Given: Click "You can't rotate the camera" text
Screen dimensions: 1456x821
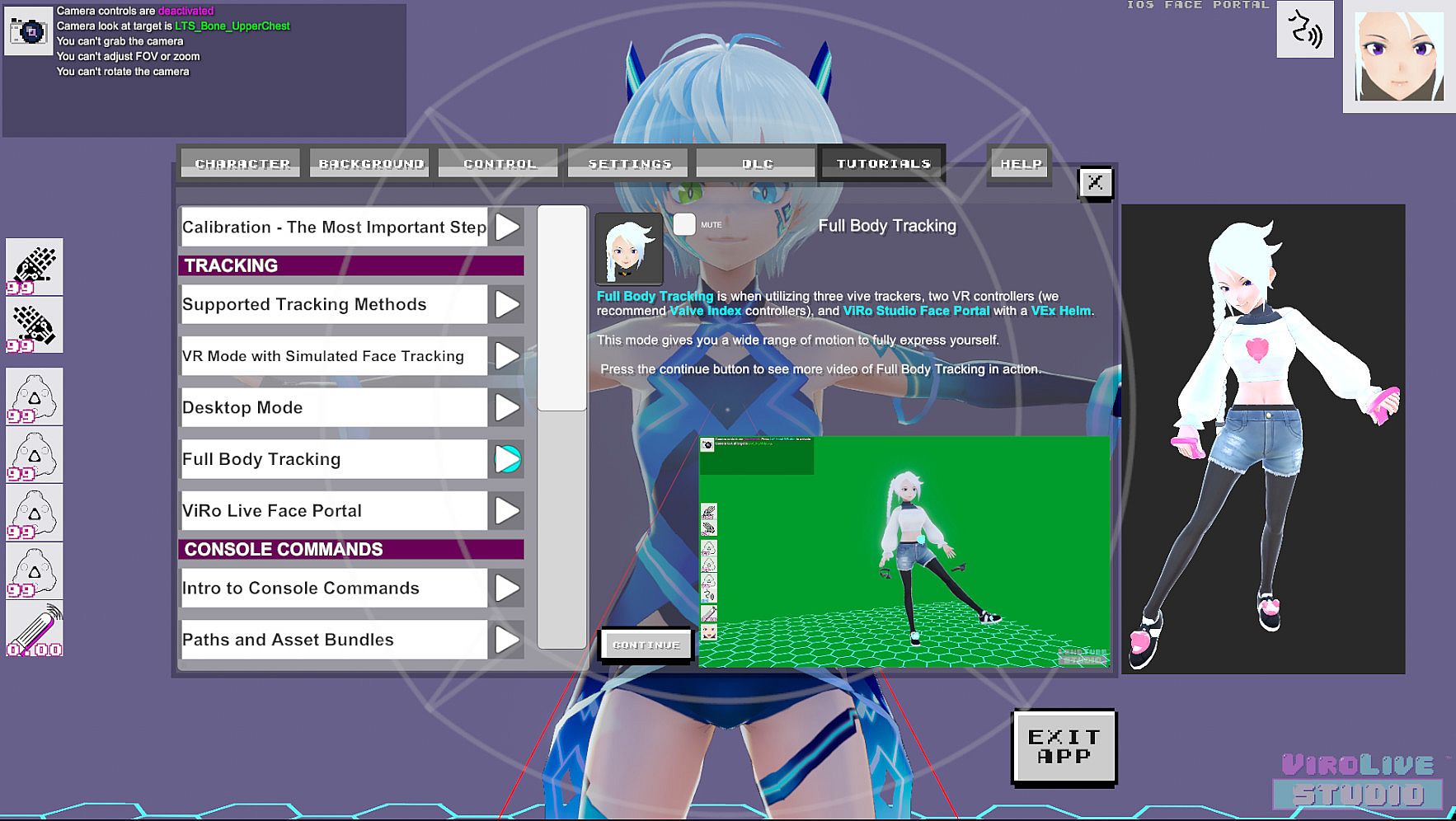Looking at the screenshot, I should [123, 72].
